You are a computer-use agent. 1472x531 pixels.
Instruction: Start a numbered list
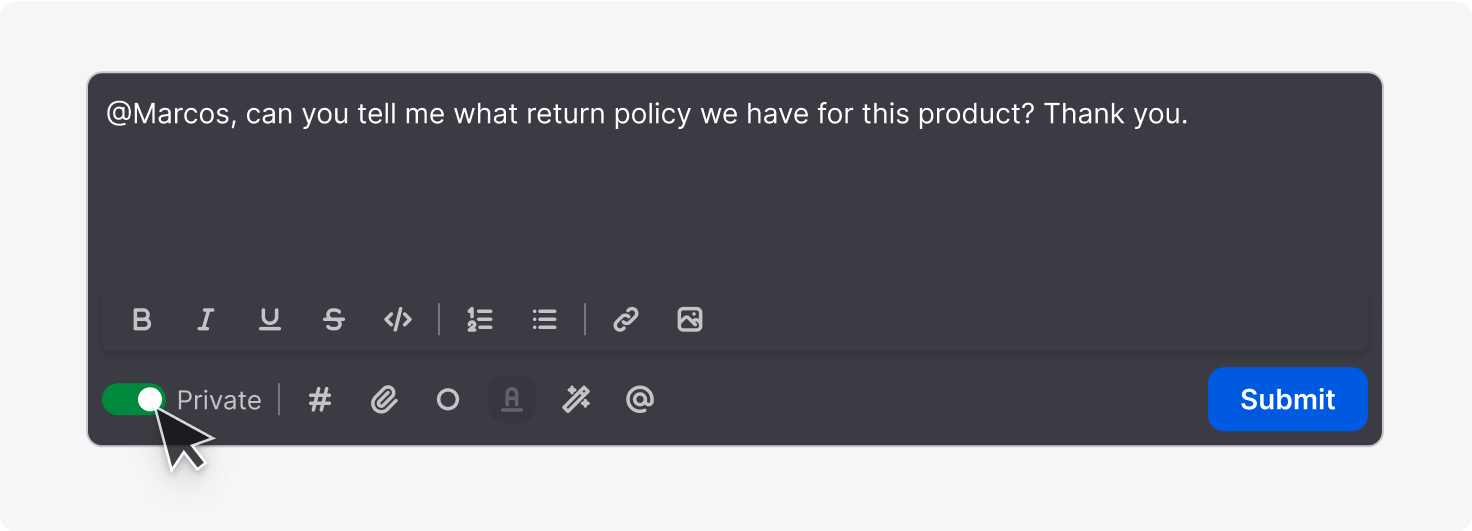[480, 320]
